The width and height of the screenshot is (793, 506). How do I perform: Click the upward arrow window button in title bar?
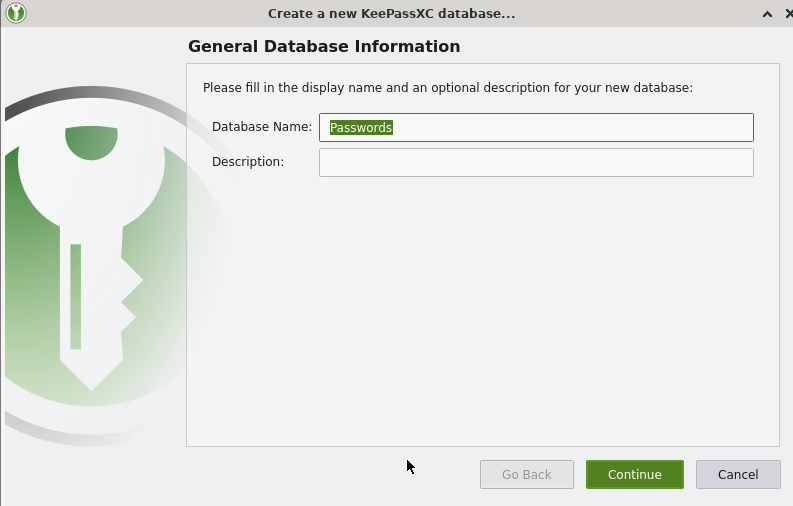767,14
